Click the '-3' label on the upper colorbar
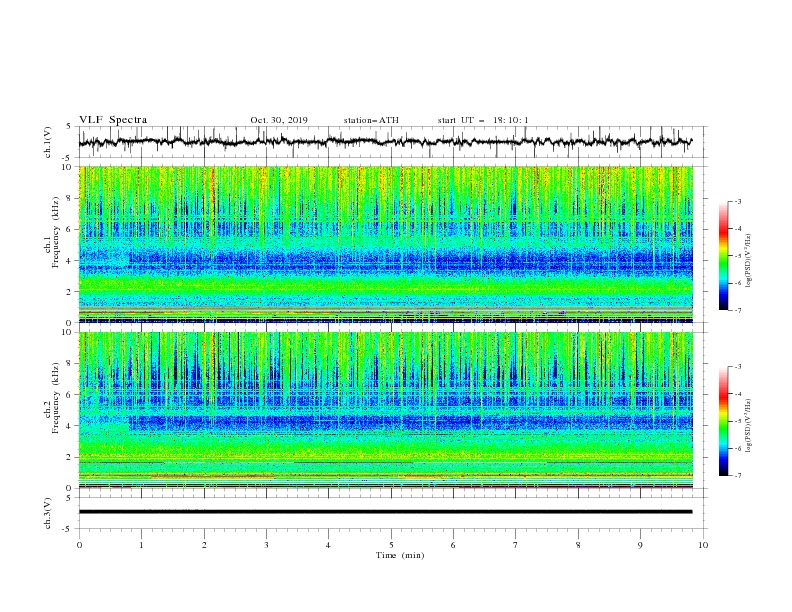Image resolution: width=792 pixels, height=612 pixels. (x=738, y=201)
